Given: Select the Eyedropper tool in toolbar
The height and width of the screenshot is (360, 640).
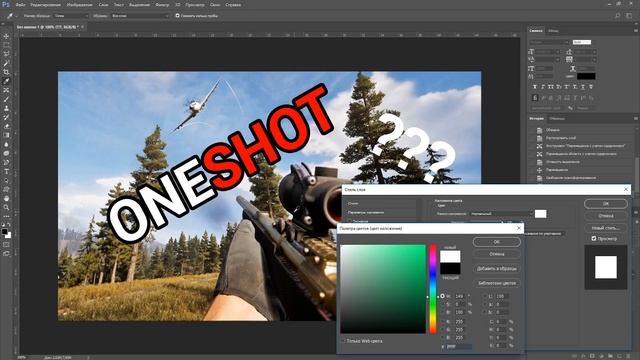Looking at the screenshot, I should pos(6,81).
